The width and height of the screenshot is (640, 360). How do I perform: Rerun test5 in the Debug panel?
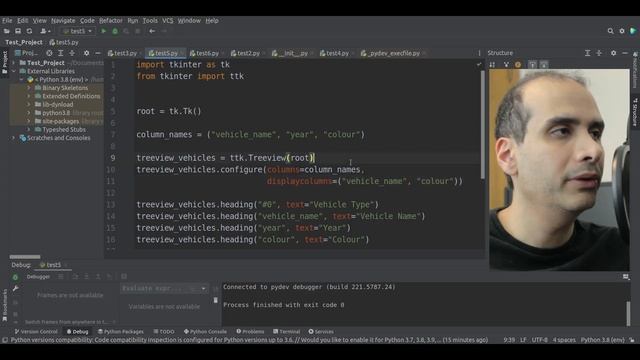[15, 277]
